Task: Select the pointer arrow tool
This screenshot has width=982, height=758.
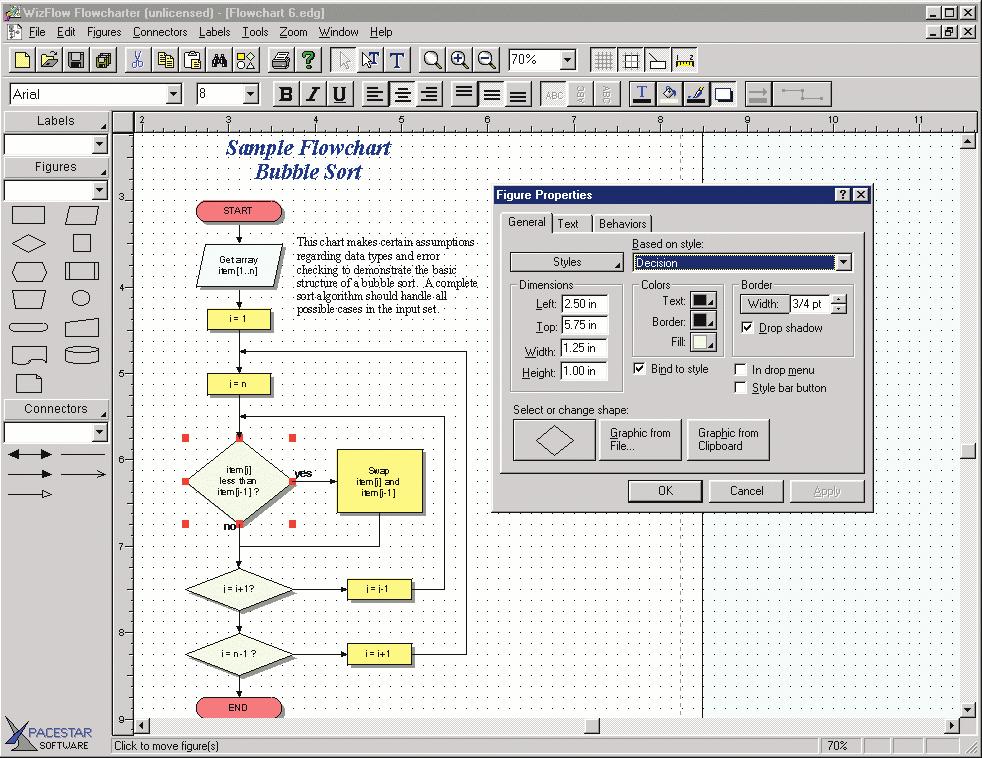Action: click(343, 60)
